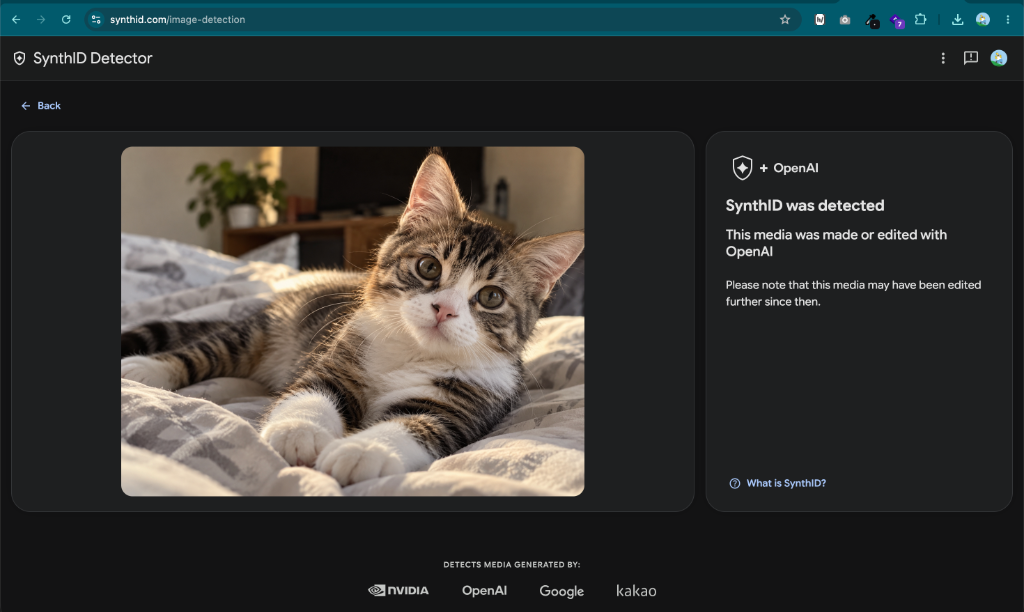Open the Chrome three-dot menu

[x=1008, y=20]
